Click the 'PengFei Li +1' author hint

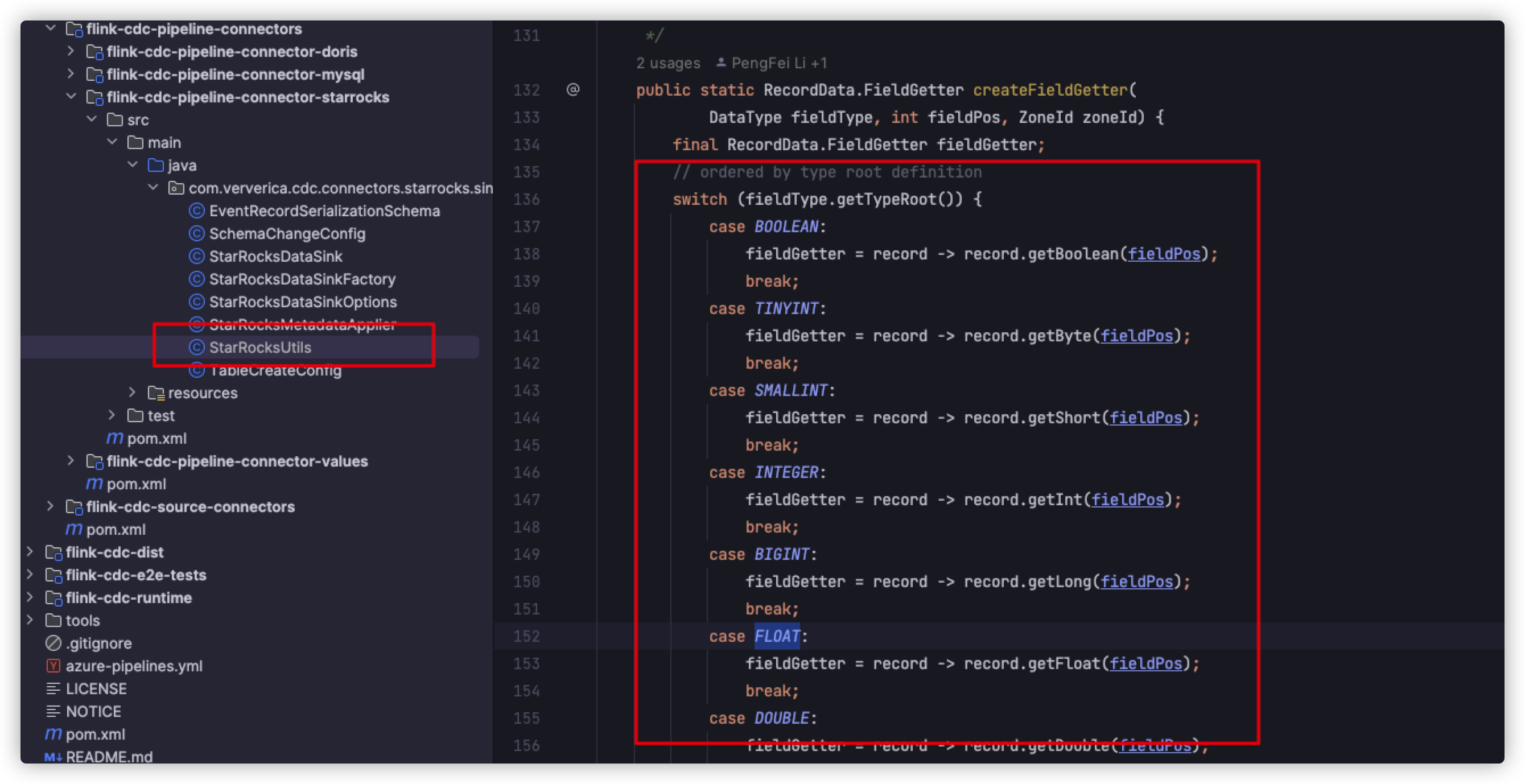pos(772,63)
